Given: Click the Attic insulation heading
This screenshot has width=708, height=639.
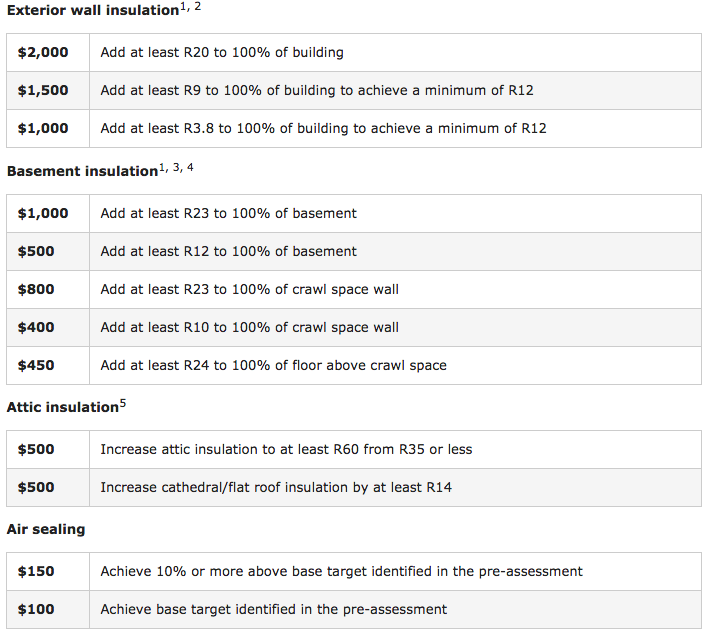Looking at the screenshot, I should pyautogui.click(x=62, y=407).
